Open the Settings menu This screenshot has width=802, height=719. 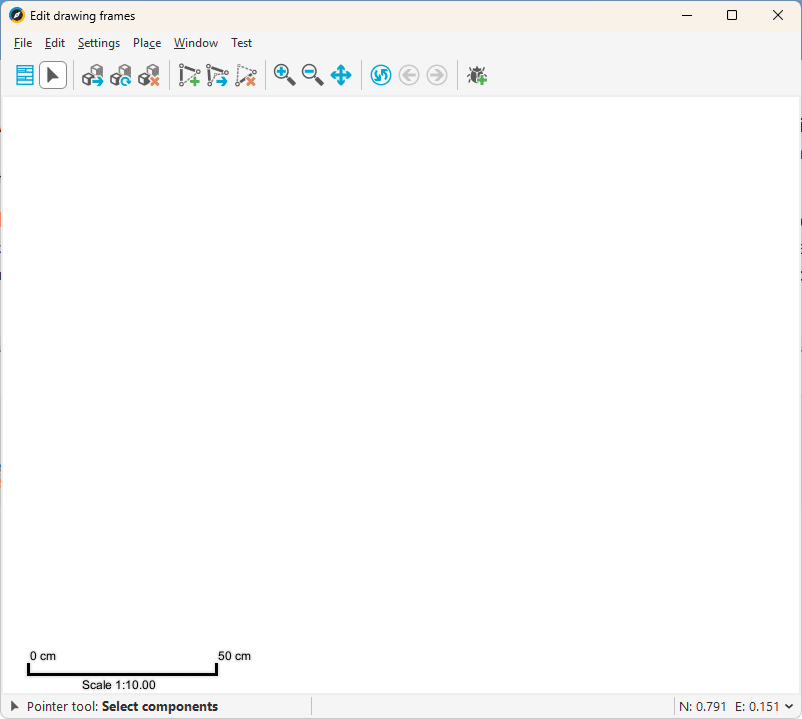(x=99, y=43)
